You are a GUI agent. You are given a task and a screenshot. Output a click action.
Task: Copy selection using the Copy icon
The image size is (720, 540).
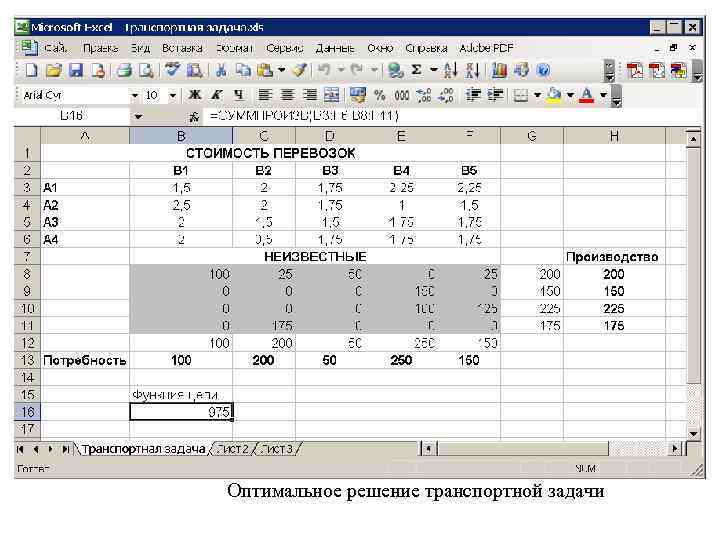point(243,70)
